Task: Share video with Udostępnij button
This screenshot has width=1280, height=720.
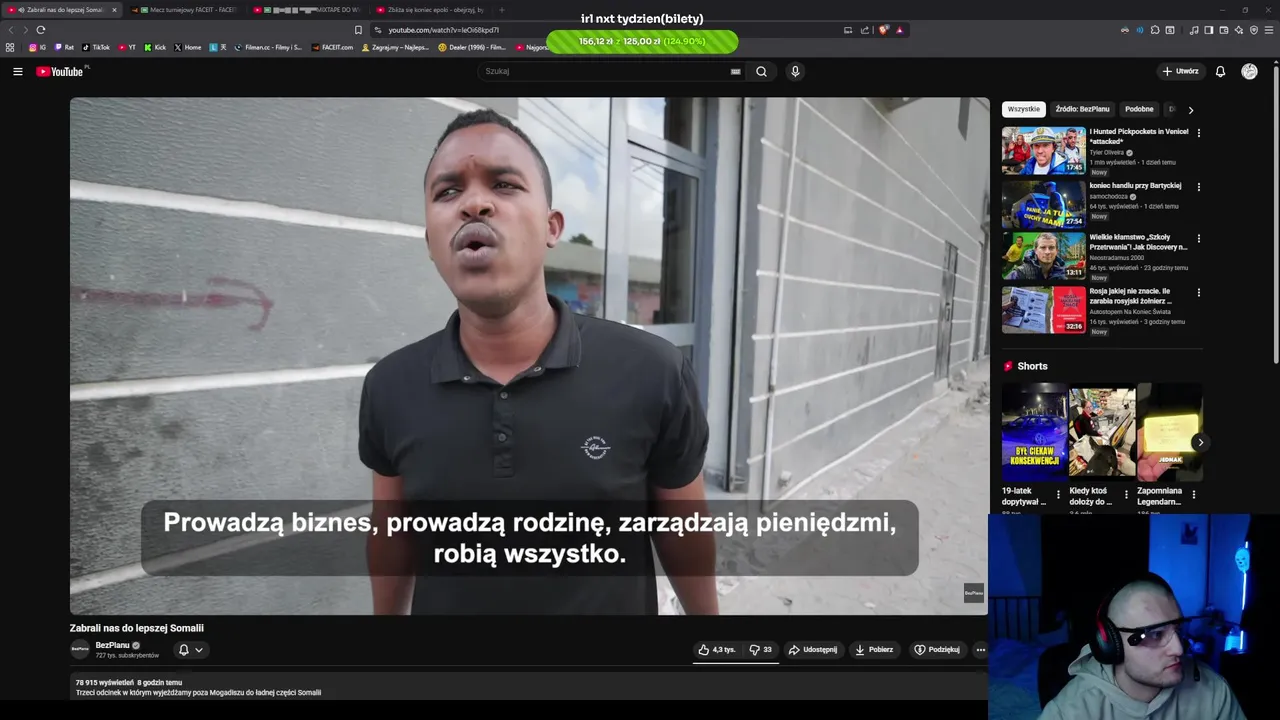Action: 813,649
